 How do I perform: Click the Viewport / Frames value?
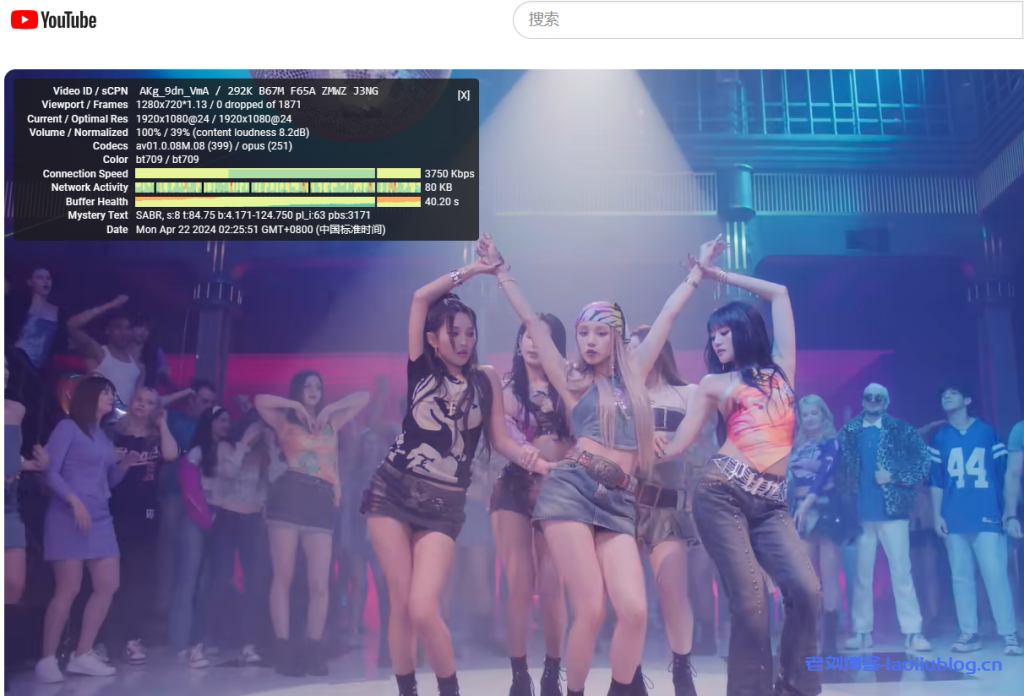(x=218, y=105)
